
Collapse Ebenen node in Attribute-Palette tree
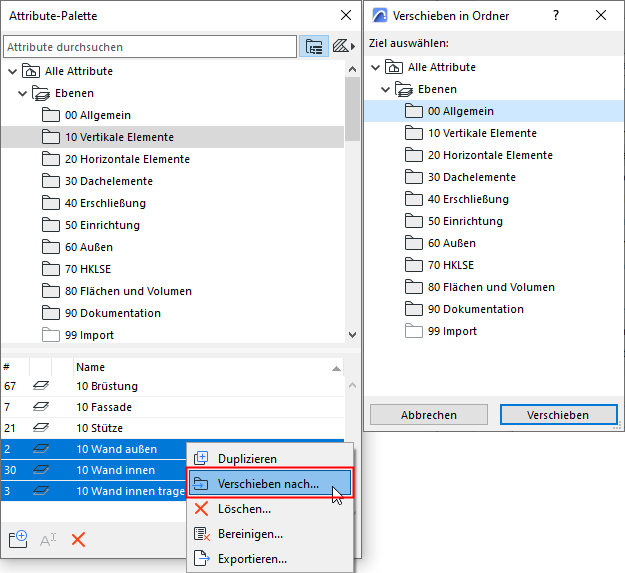click(x=23, y=93)
